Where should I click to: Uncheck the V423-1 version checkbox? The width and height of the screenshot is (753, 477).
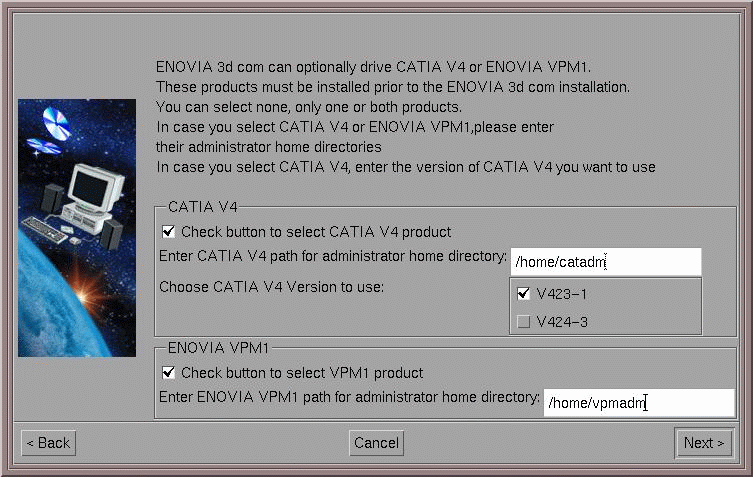coord(524,294)
